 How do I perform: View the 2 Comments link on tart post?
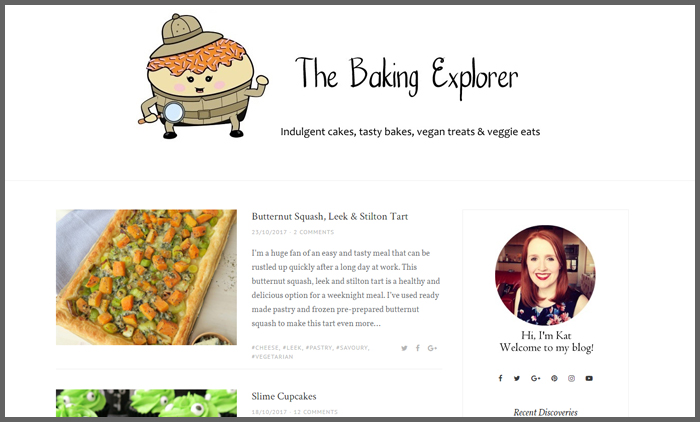pyautogui.click(x=313, y=232)
